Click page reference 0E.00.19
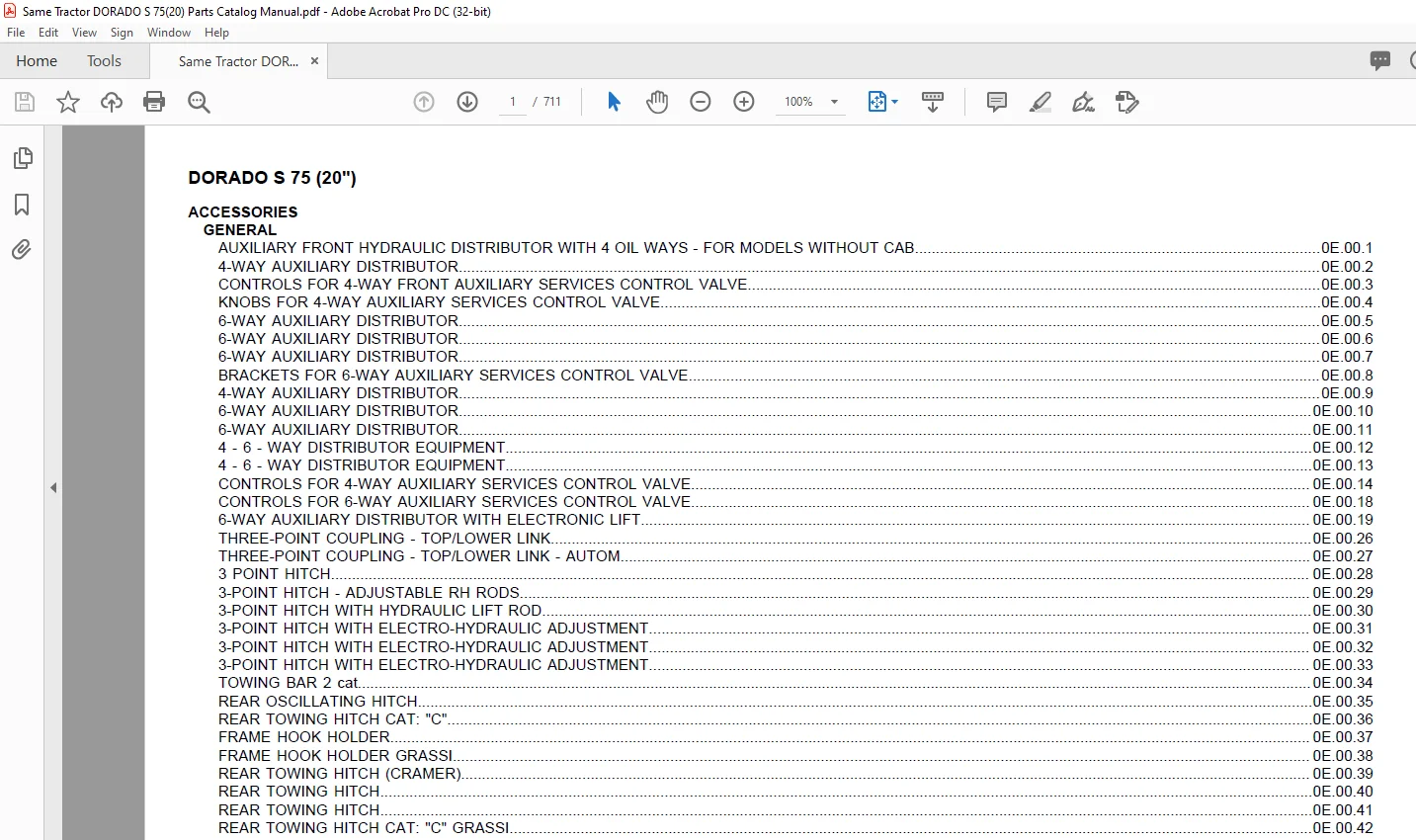Screen dimensions: 1416x840 pyautogui.click(x=1343, y=520)
